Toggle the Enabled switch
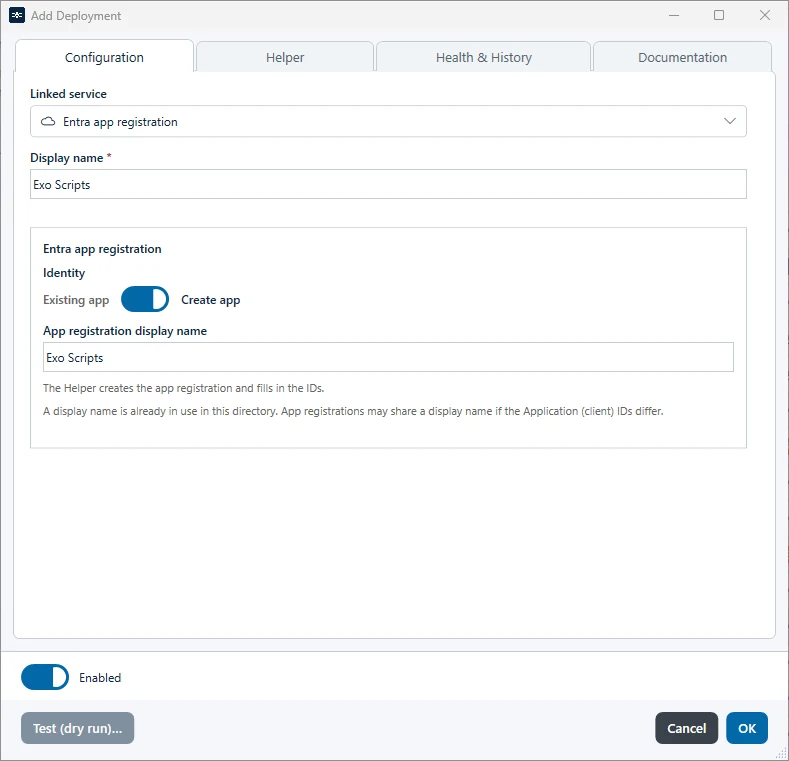The height and width of the screenshot is (761, 789). 45,677
